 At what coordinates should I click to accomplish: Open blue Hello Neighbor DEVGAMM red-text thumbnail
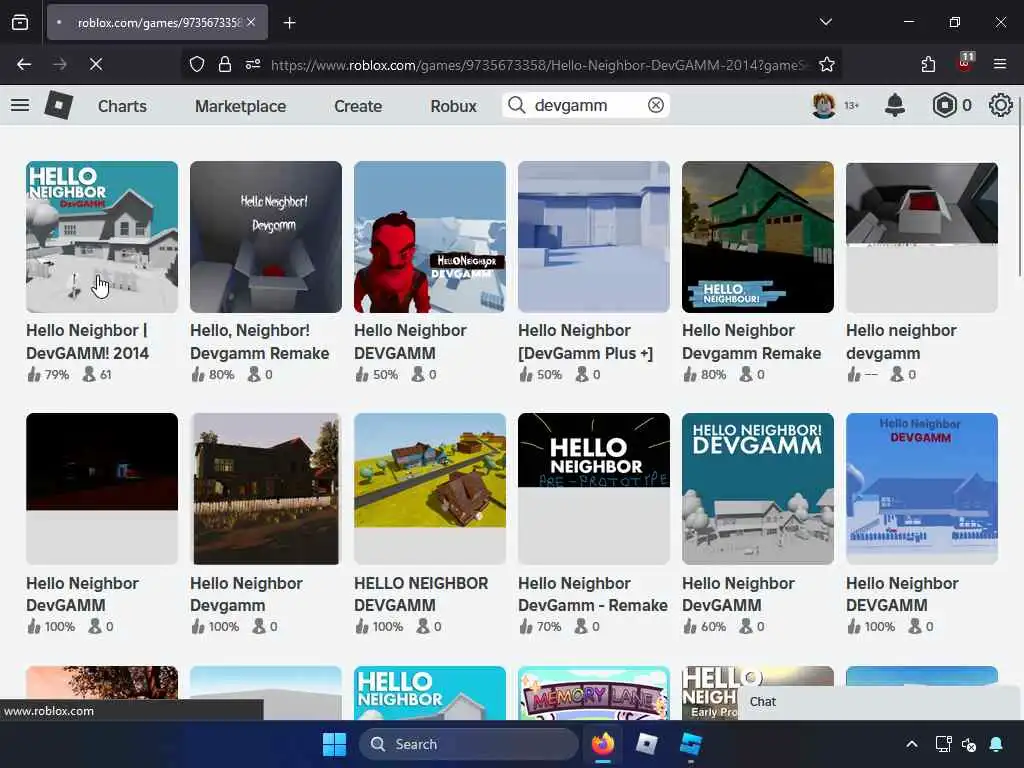(x=921, y=488)
